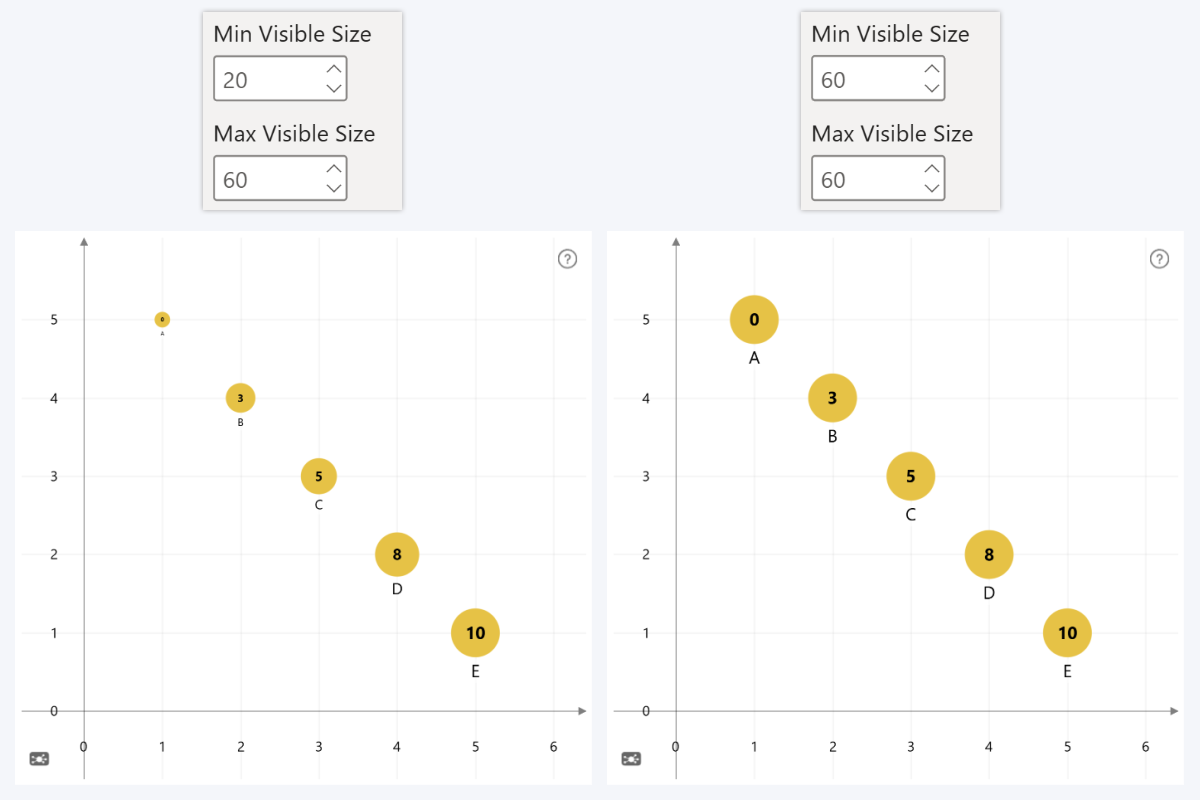Click the scatter icon below the right chart

(x=631, y=759)
